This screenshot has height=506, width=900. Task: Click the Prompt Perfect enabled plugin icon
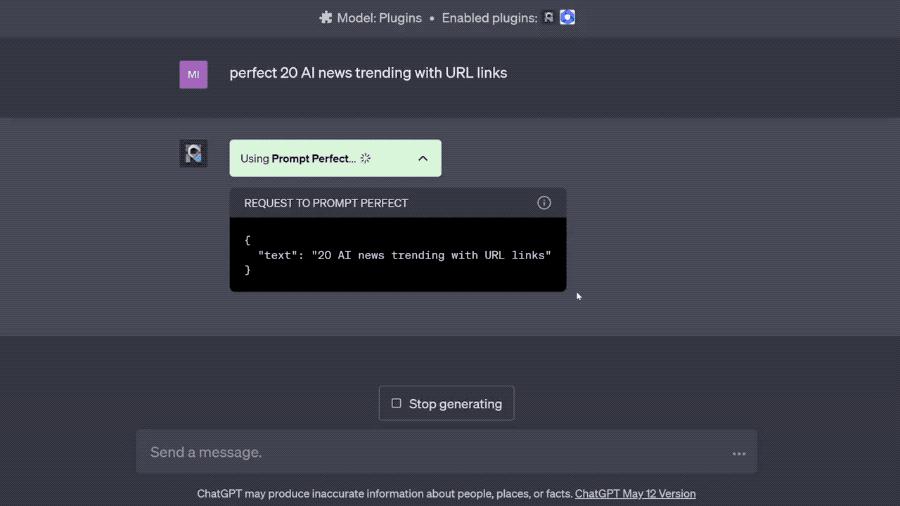(x=549, y=17)
